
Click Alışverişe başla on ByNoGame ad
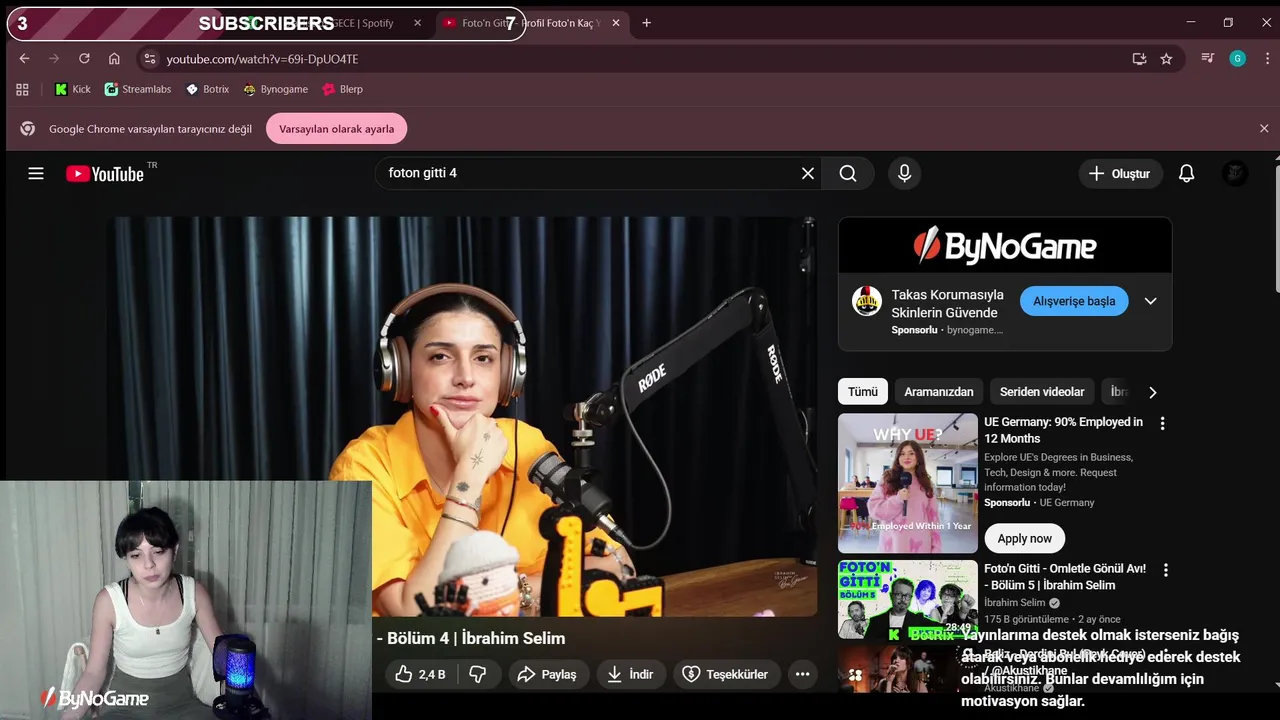coord(1074,301)
